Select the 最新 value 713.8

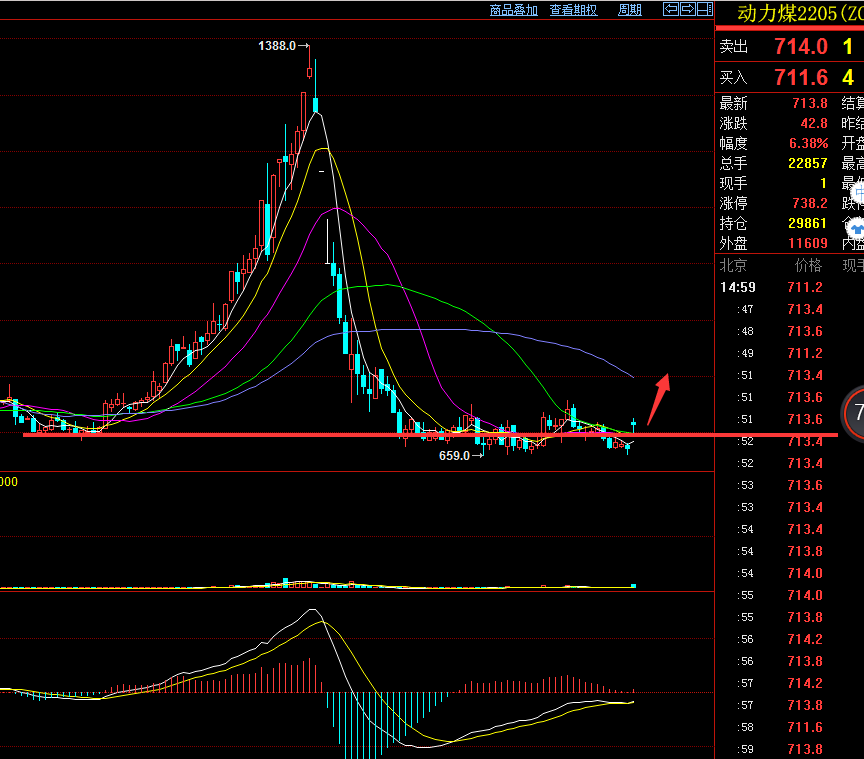[x=810, y=103]
